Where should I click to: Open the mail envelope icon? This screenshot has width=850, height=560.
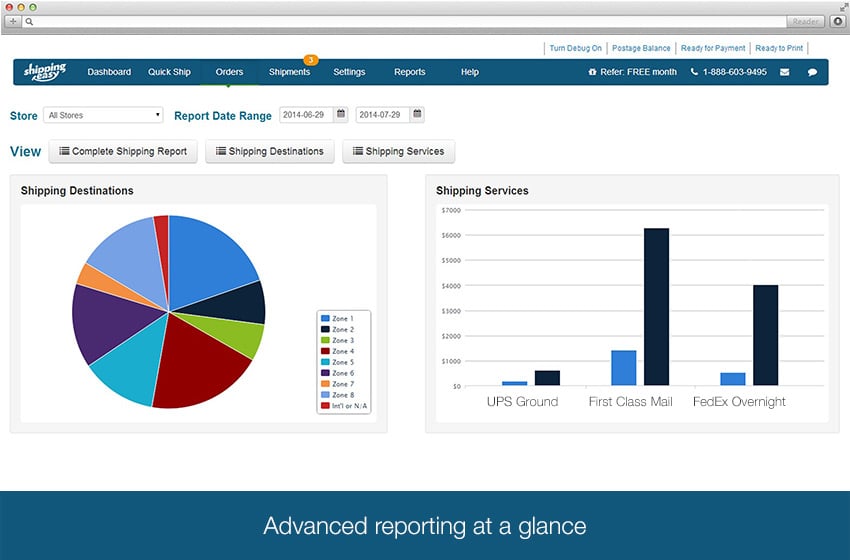785,72
